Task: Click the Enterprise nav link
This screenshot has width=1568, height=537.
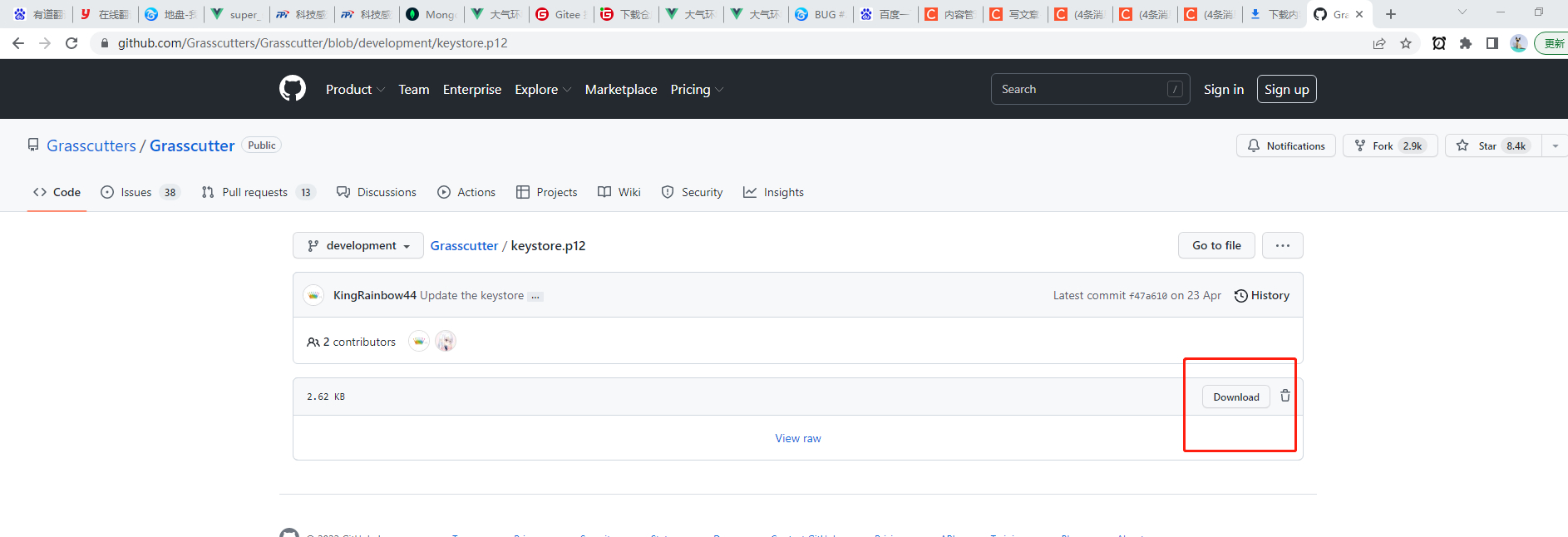Action: pyautogui.click(x=472, y=89)
